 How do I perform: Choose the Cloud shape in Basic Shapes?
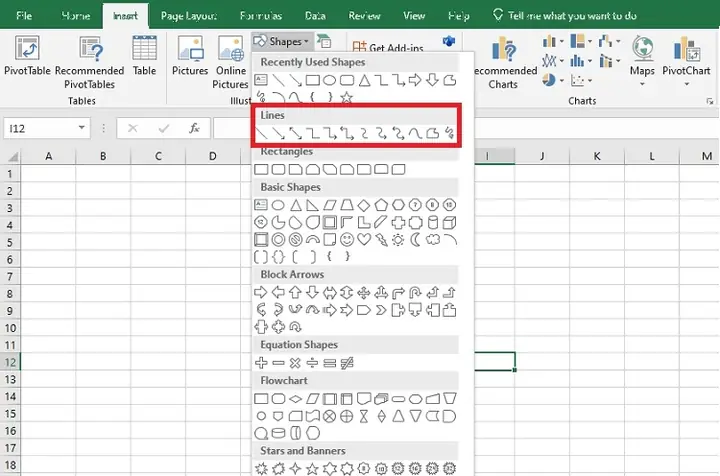pyautogui.click(x=433, y=240)
